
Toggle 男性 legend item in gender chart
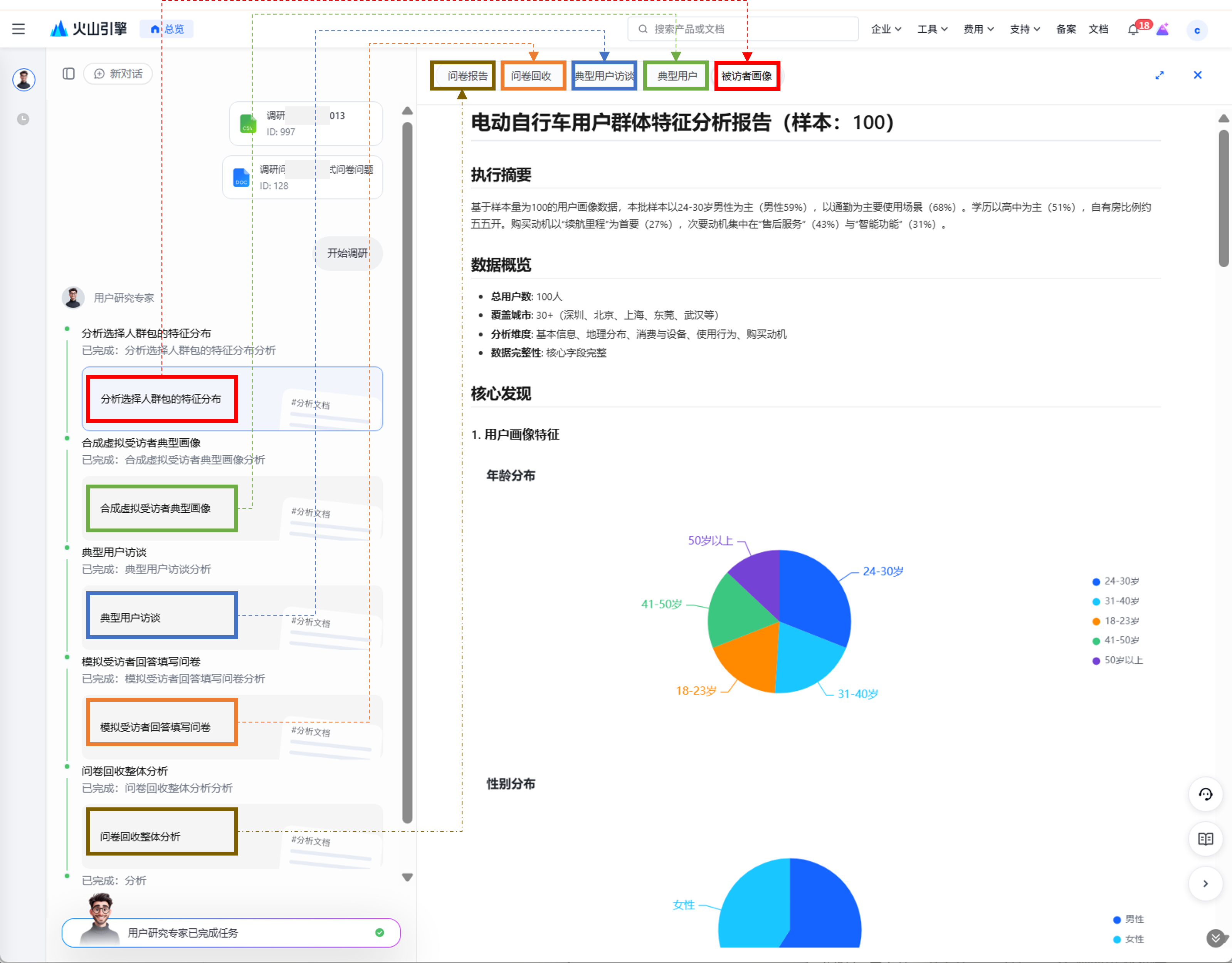tap(1128, 919)
